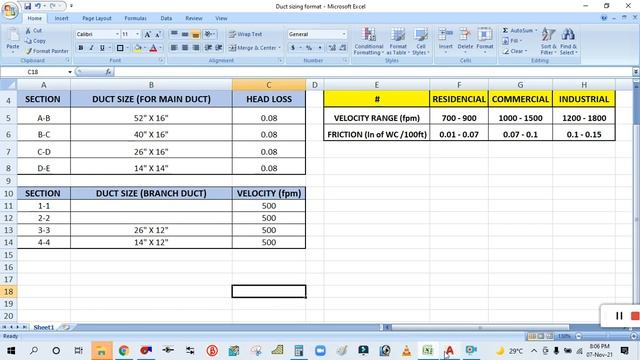Toggle bold formatting

[x=81, y=48]
